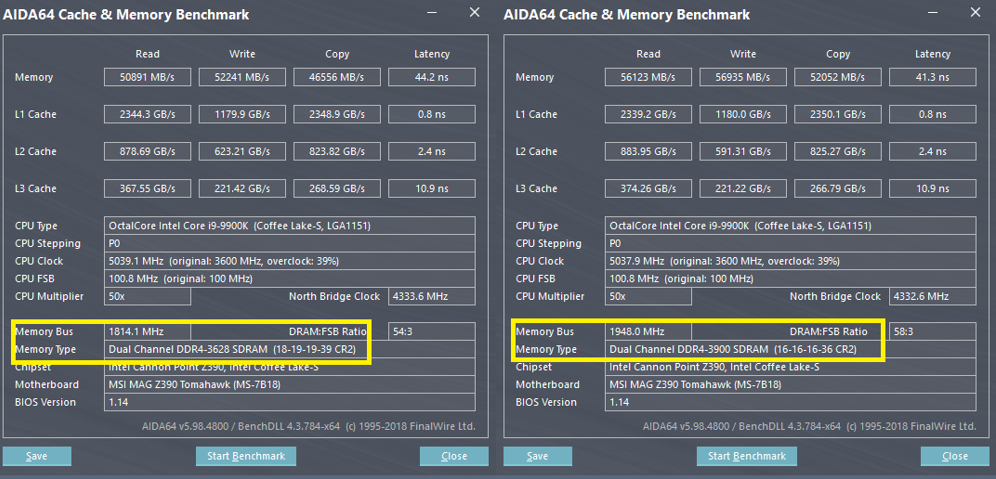This screenshot has width=996, height=479.
Task: Click Start Benchmark in the left window
Action: (245, 456)
